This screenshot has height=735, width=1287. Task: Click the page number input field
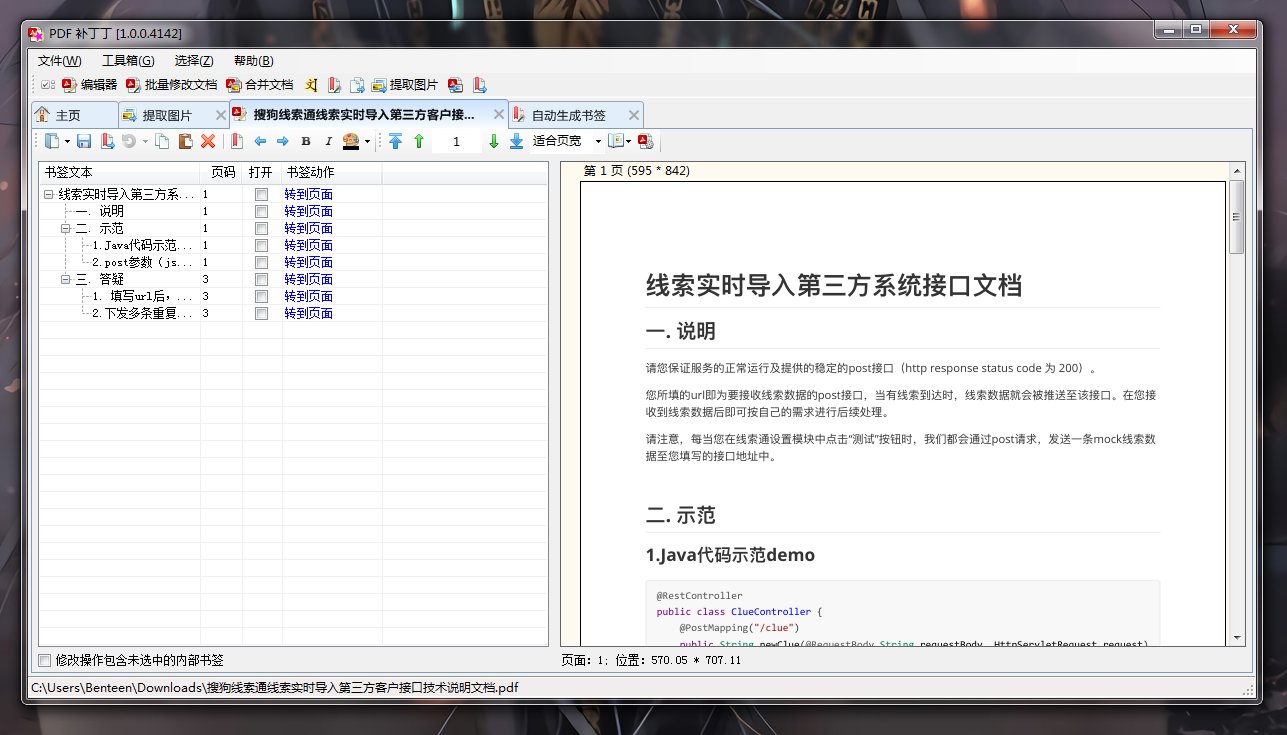pos(456,142)
